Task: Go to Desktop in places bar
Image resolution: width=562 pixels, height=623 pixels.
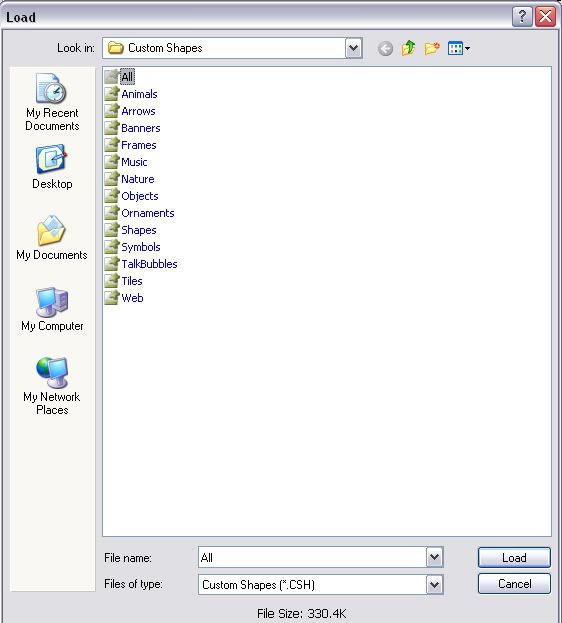Action: [52, 168]
